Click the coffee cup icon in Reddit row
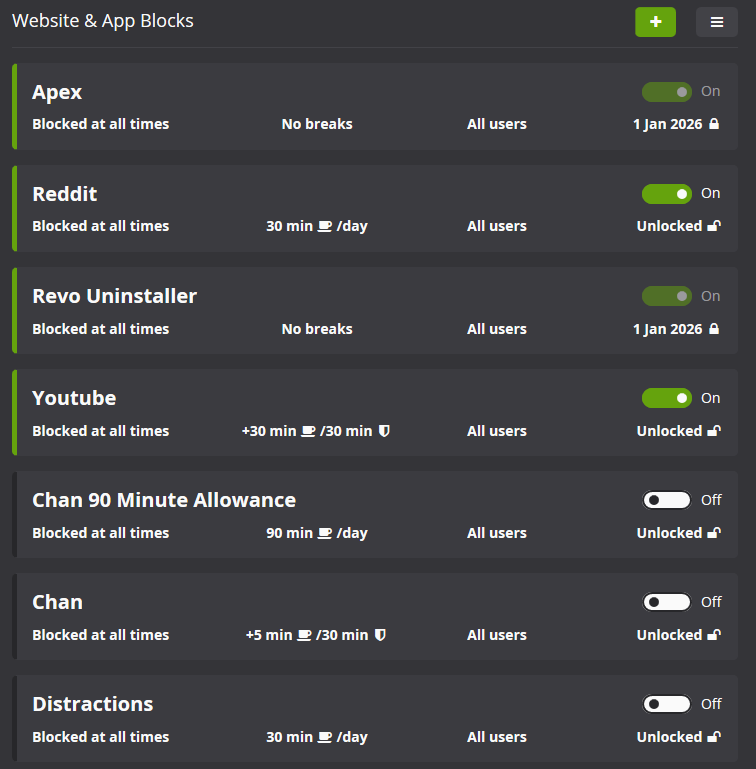This screenshot has height=769, width=756. (x=325, y=226)
